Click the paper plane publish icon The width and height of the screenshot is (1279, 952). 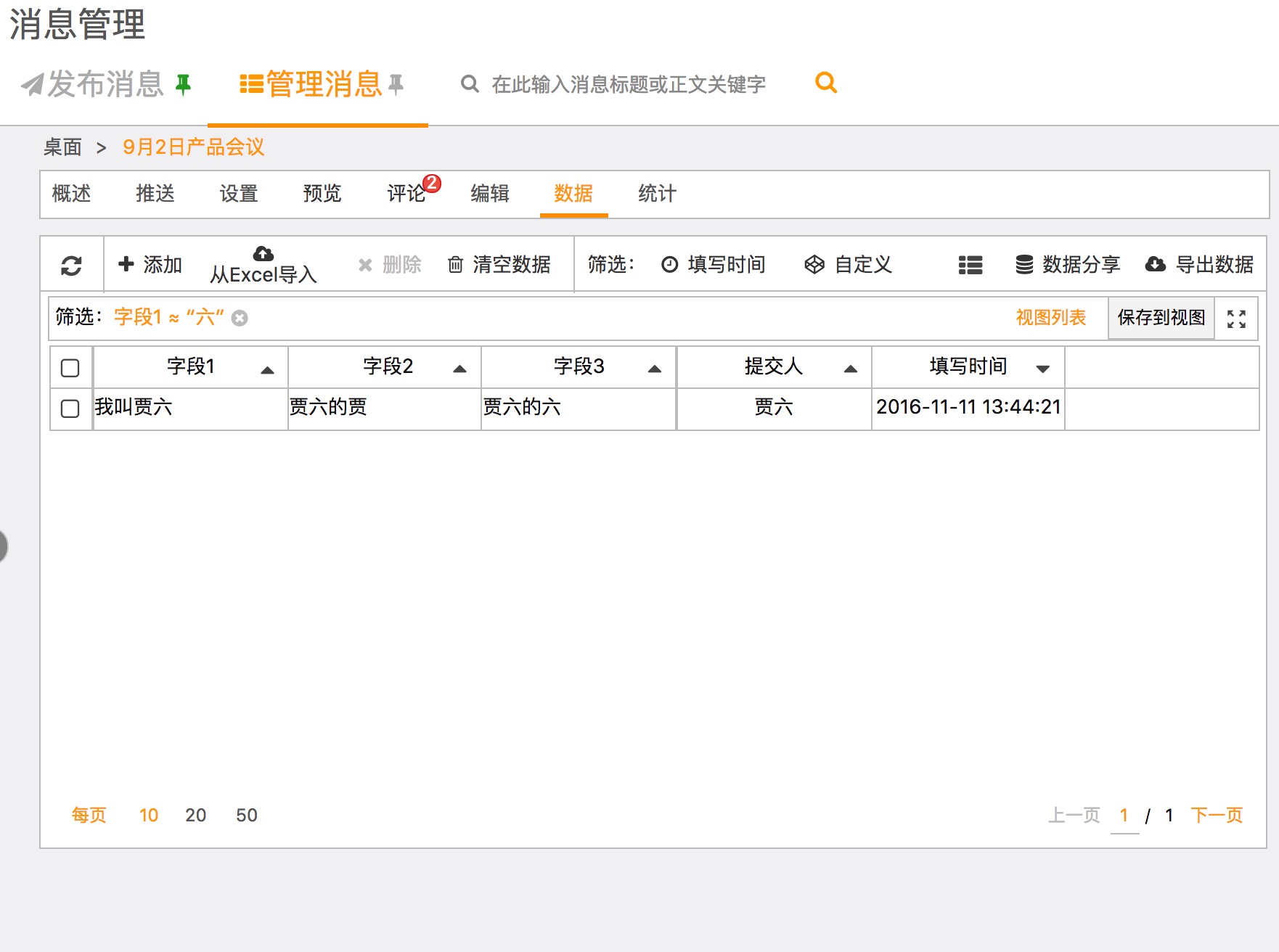pos(32,85)
